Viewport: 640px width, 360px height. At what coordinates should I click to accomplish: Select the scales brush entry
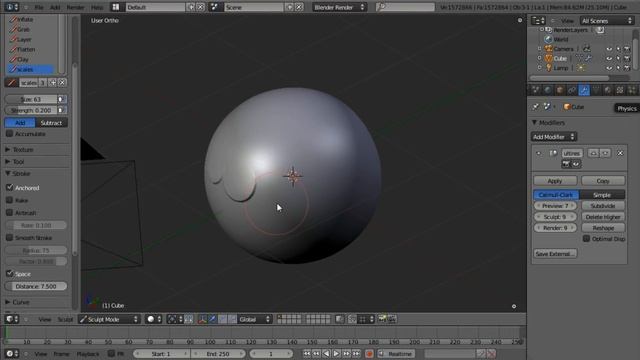pyautogui.click(x=31, y=69)
